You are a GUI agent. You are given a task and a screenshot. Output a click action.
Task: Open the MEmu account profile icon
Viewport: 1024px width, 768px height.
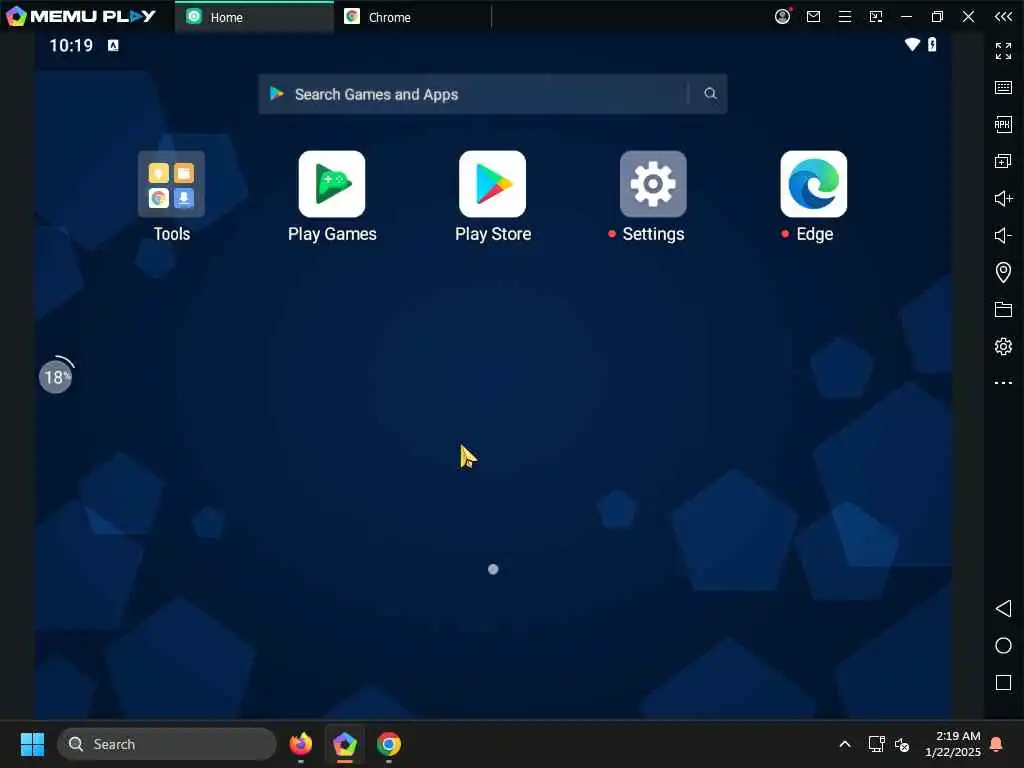pos(782,16)
